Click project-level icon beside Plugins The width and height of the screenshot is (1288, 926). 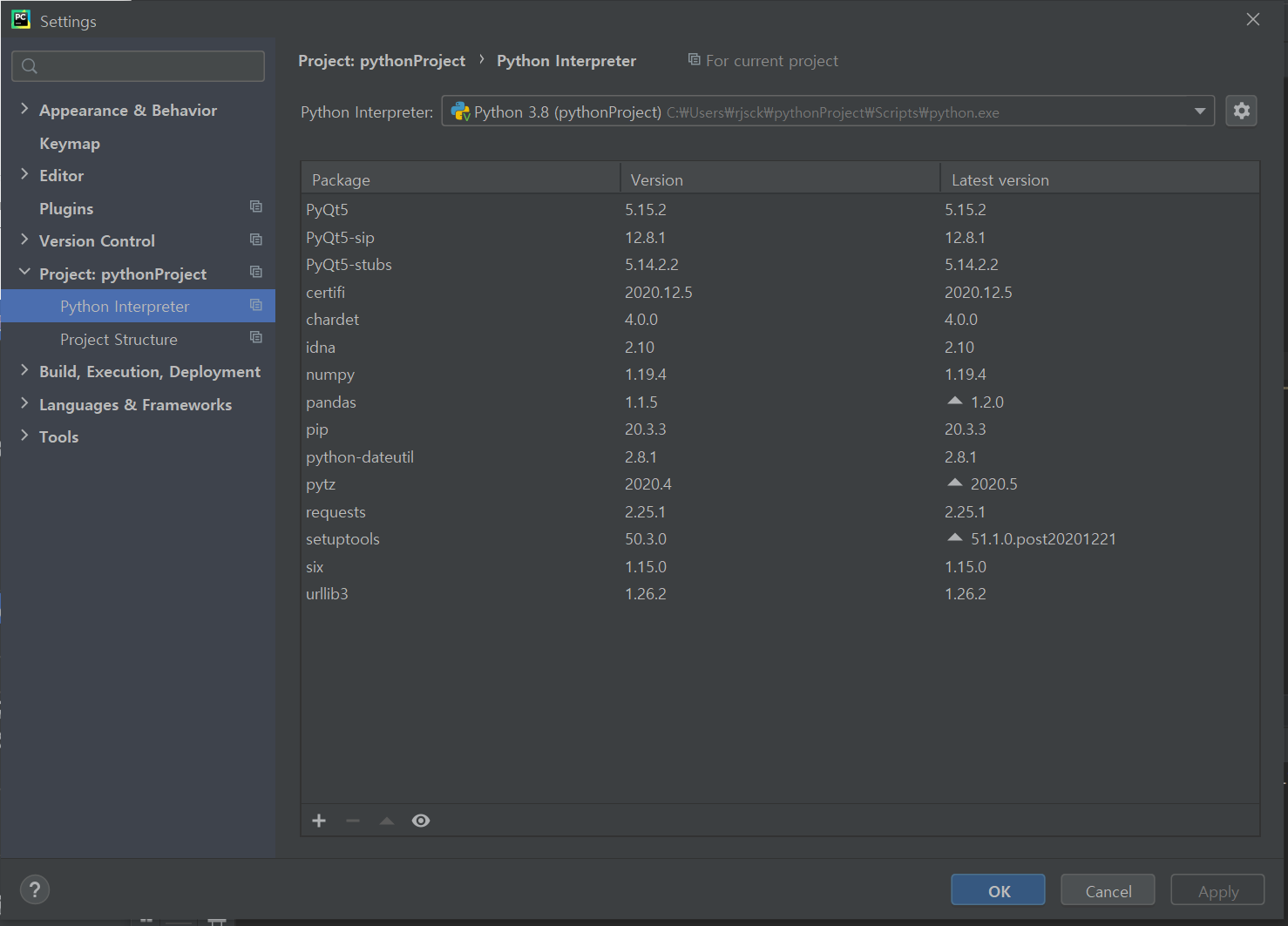[x=256, y=206]
